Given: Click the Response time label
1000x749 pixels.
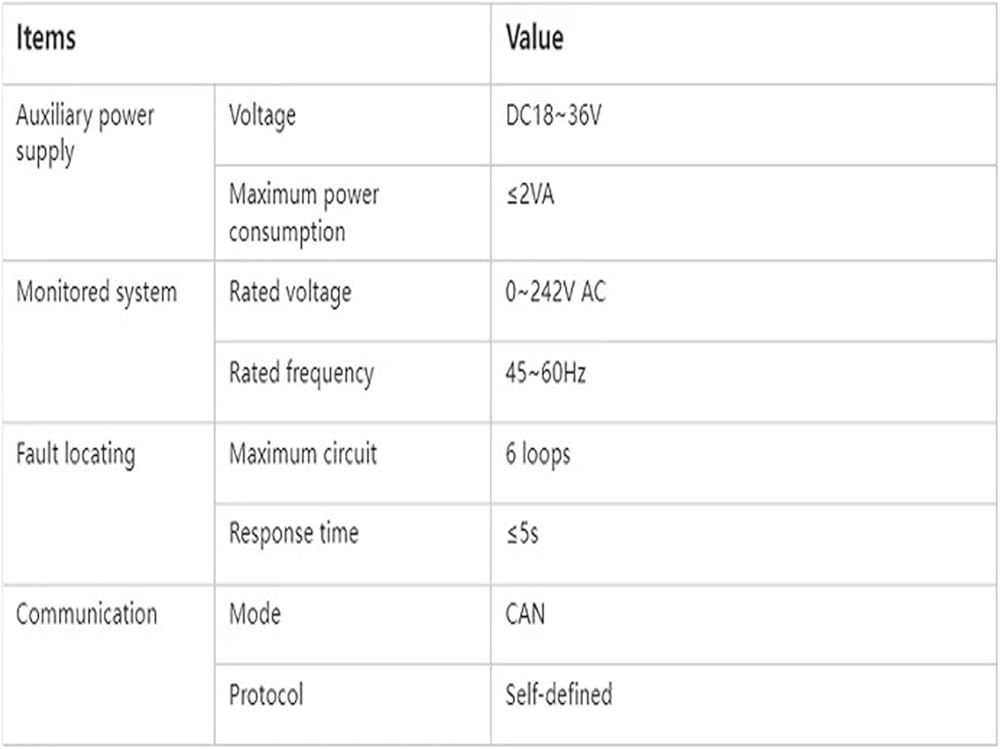Looking at the screenshot, I should [294, 534].
